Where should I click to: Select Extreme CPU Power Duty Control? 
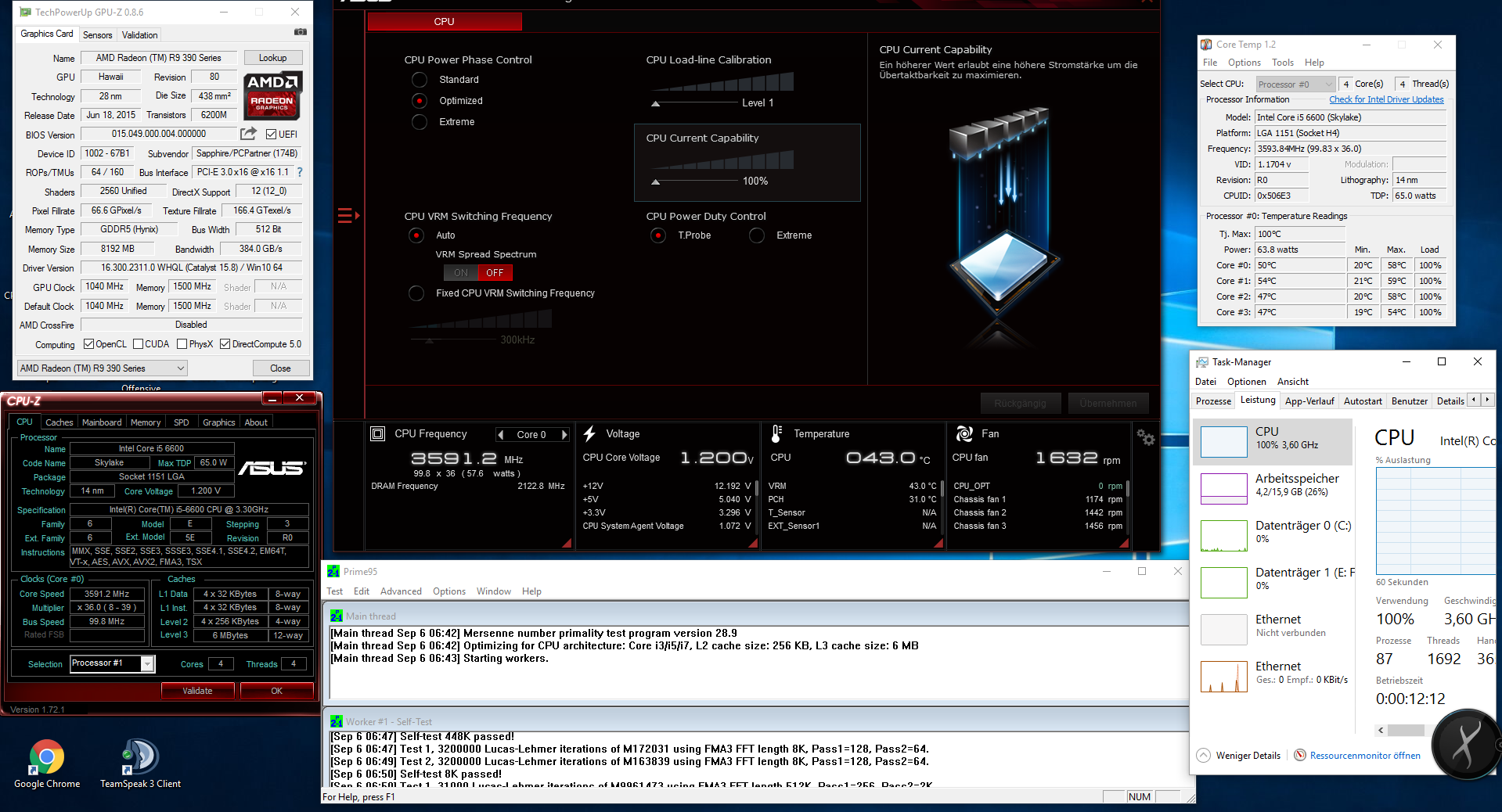757,235
